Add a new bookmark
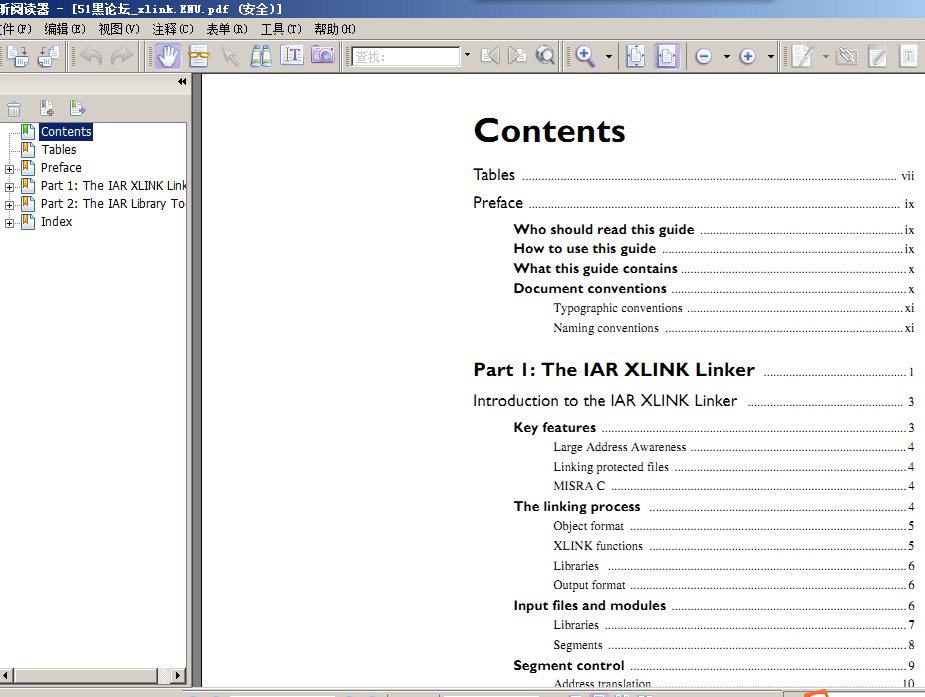The image size is (925, 697). (x=47, y=109)
